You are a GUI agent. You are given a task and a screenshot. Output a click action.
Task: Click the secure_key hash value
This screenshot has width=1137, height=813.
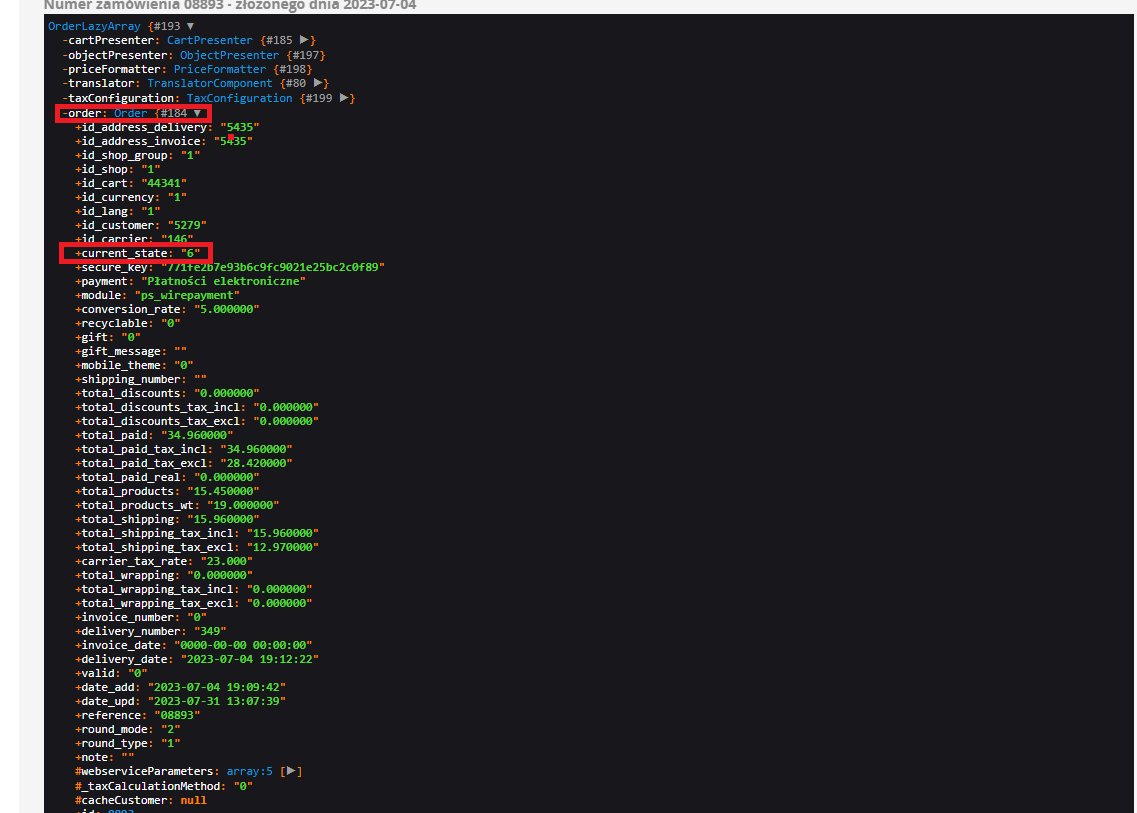pyautogui.click(x=273, y=267)
